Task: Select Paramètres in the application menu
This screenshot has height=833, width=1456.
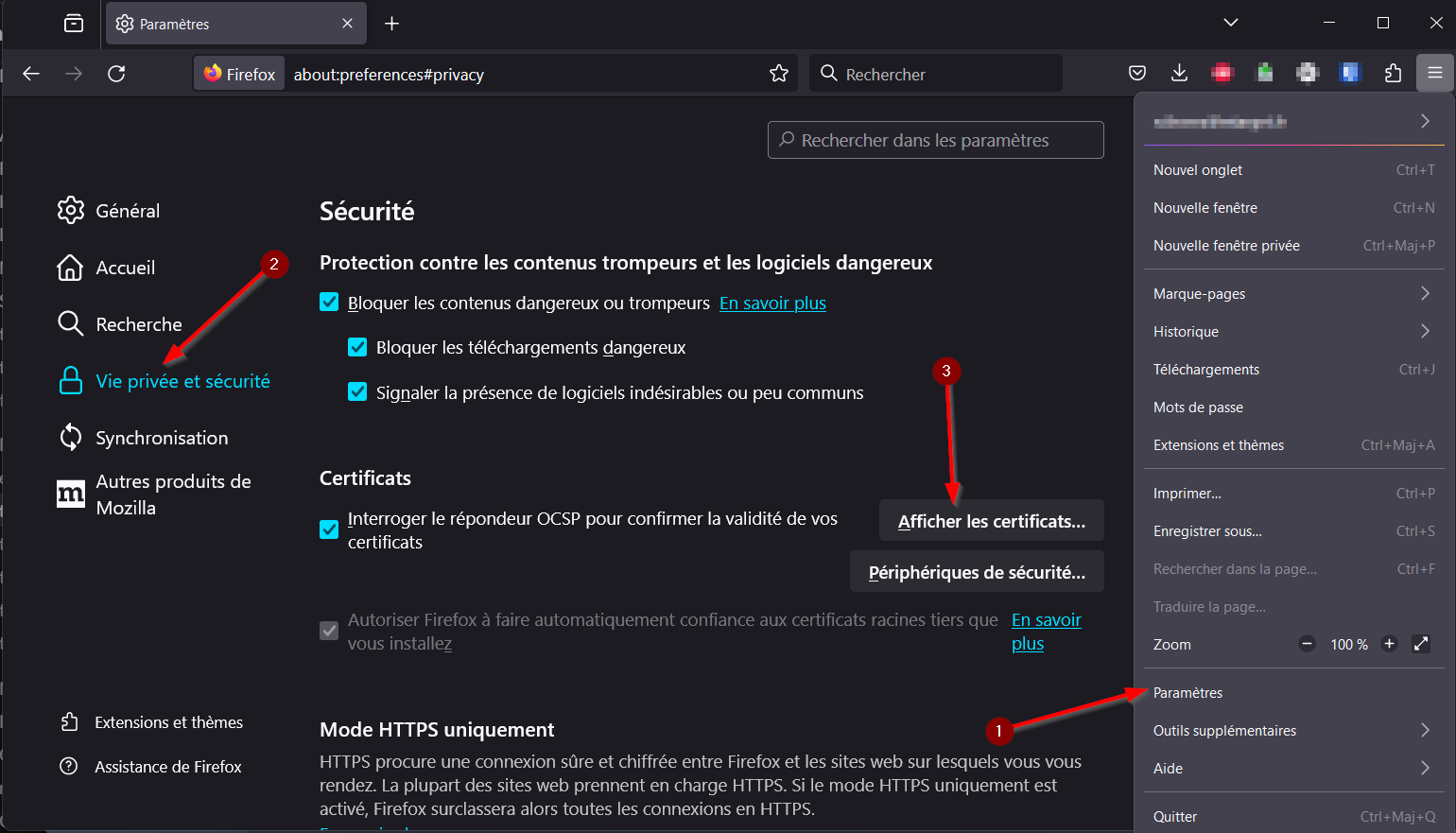Action: coord(1188,693)
